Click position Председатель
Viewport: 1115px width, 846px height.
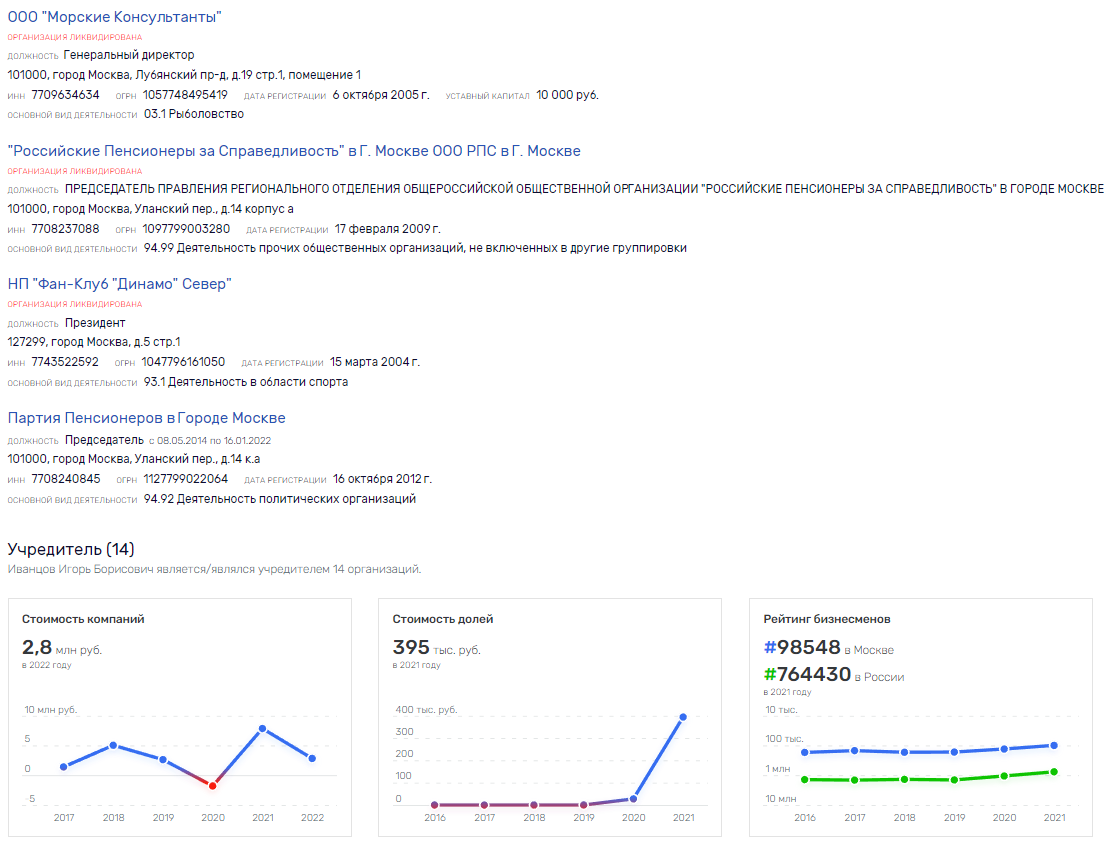(x=105, y=440)
